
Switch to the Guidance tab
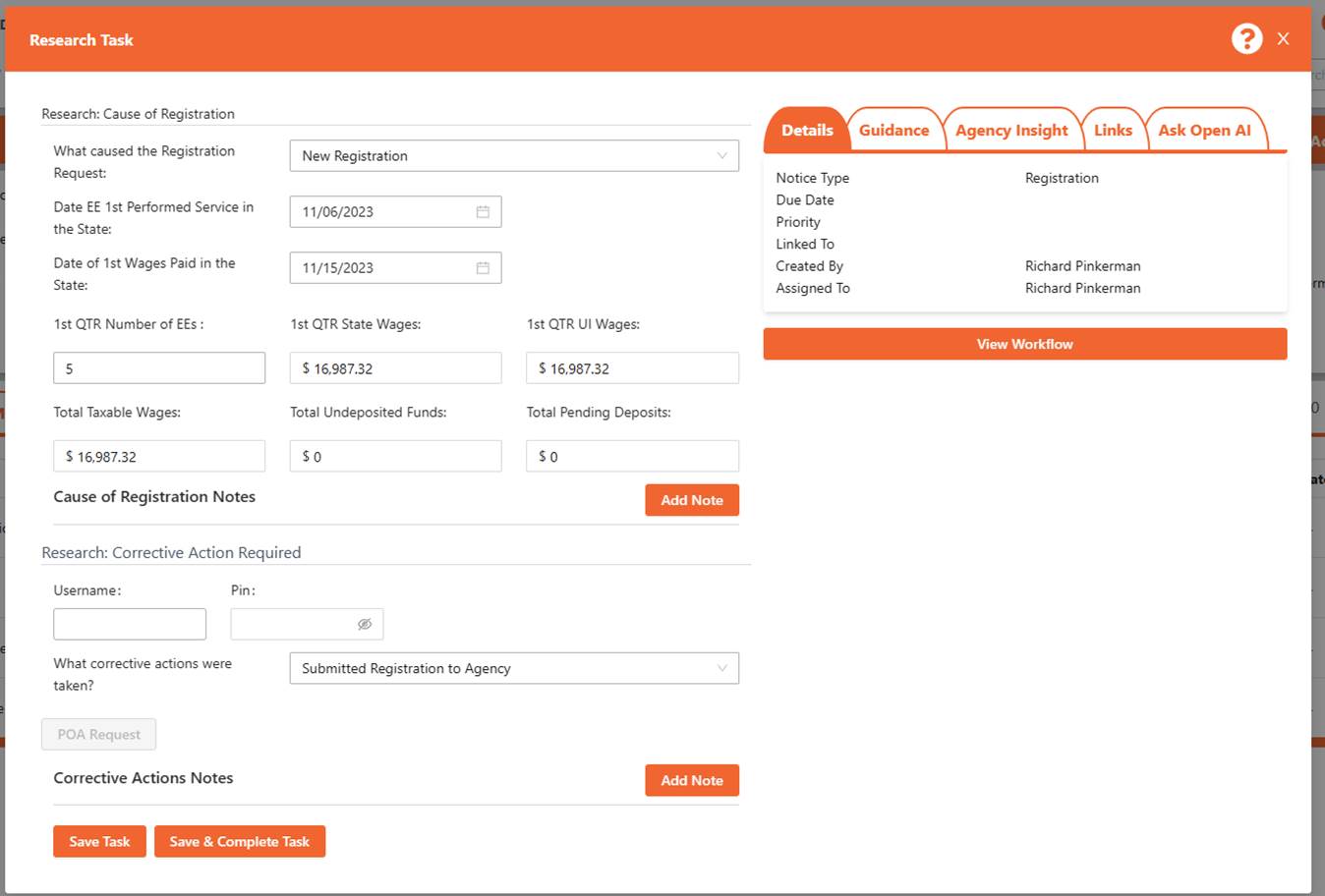(x=893, y=130)
